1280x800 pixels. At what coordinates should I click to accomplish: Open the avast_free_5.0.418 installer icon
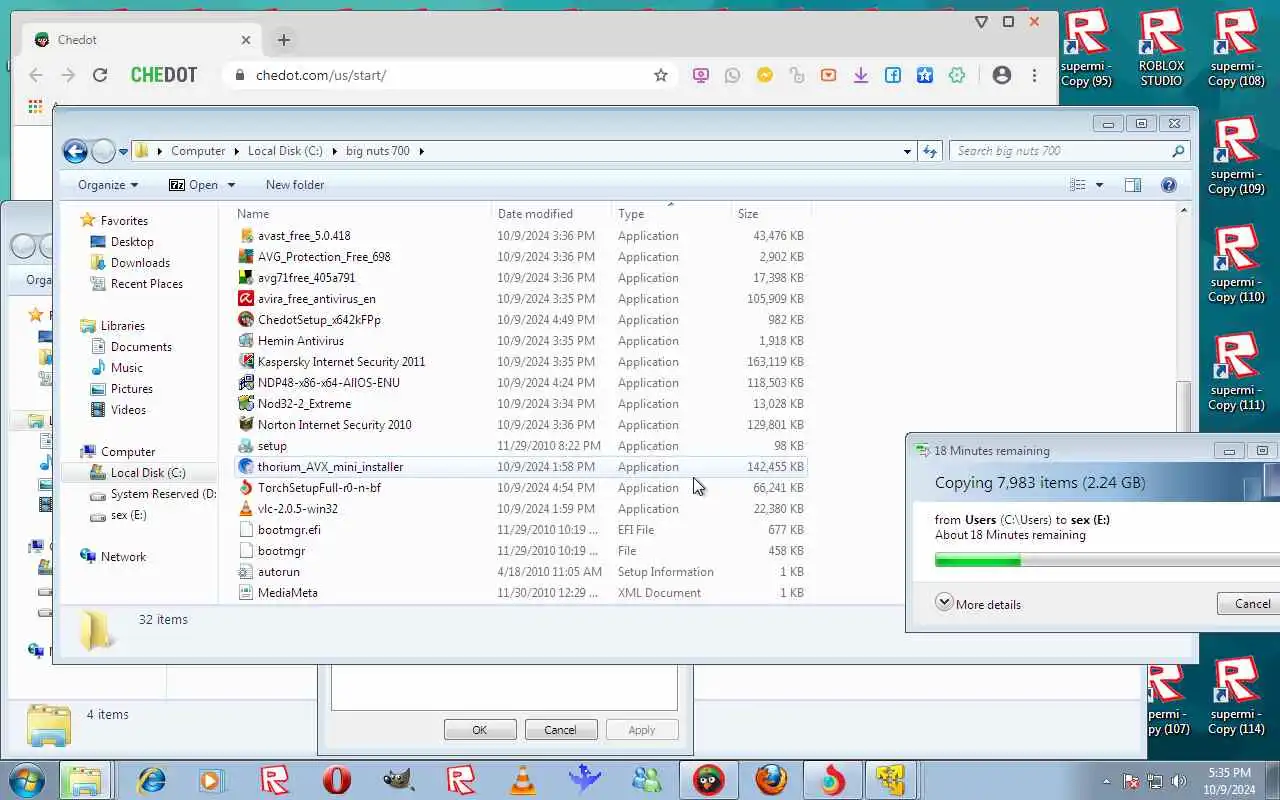247,236
